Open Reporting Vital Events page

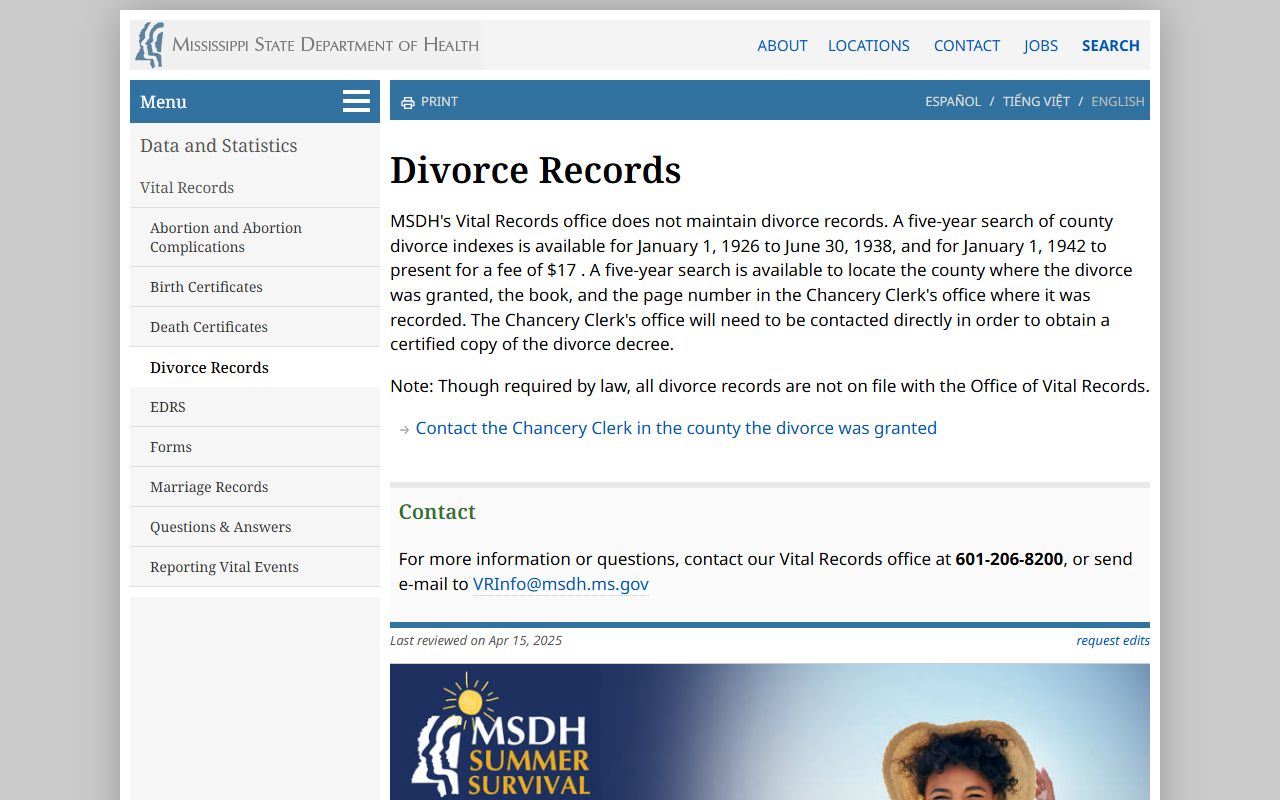pos(255,567)
